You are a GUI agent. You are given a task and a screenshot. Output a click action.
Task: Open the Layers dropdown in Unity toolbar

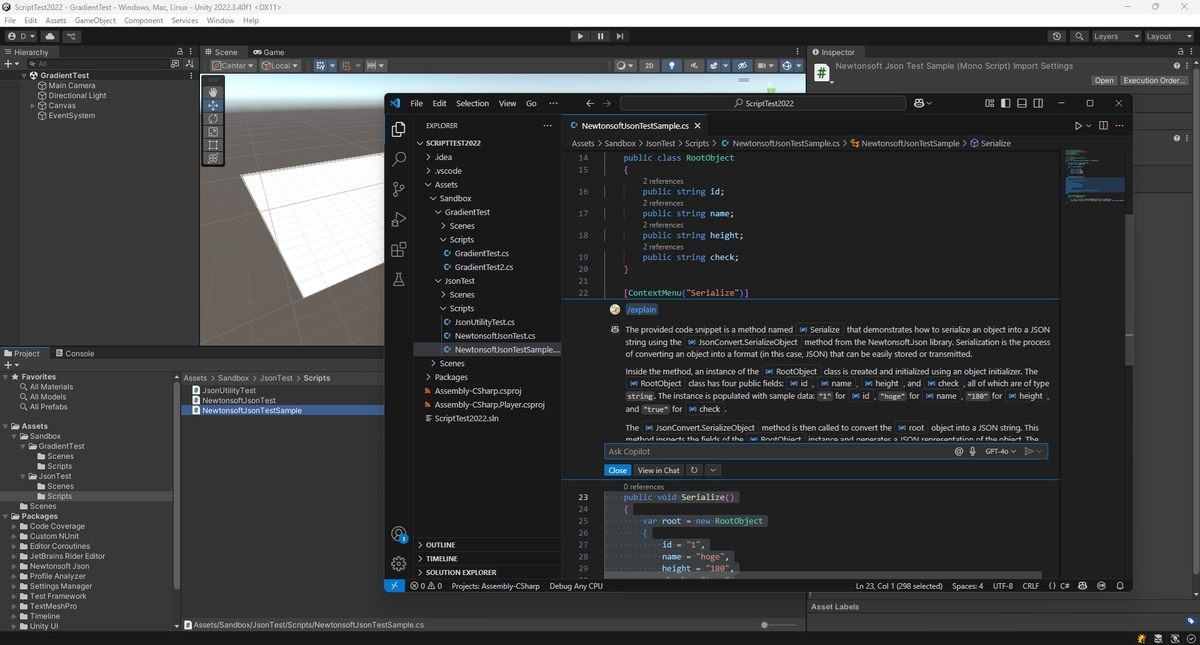pyautogui.click(x=1116, y=36)
